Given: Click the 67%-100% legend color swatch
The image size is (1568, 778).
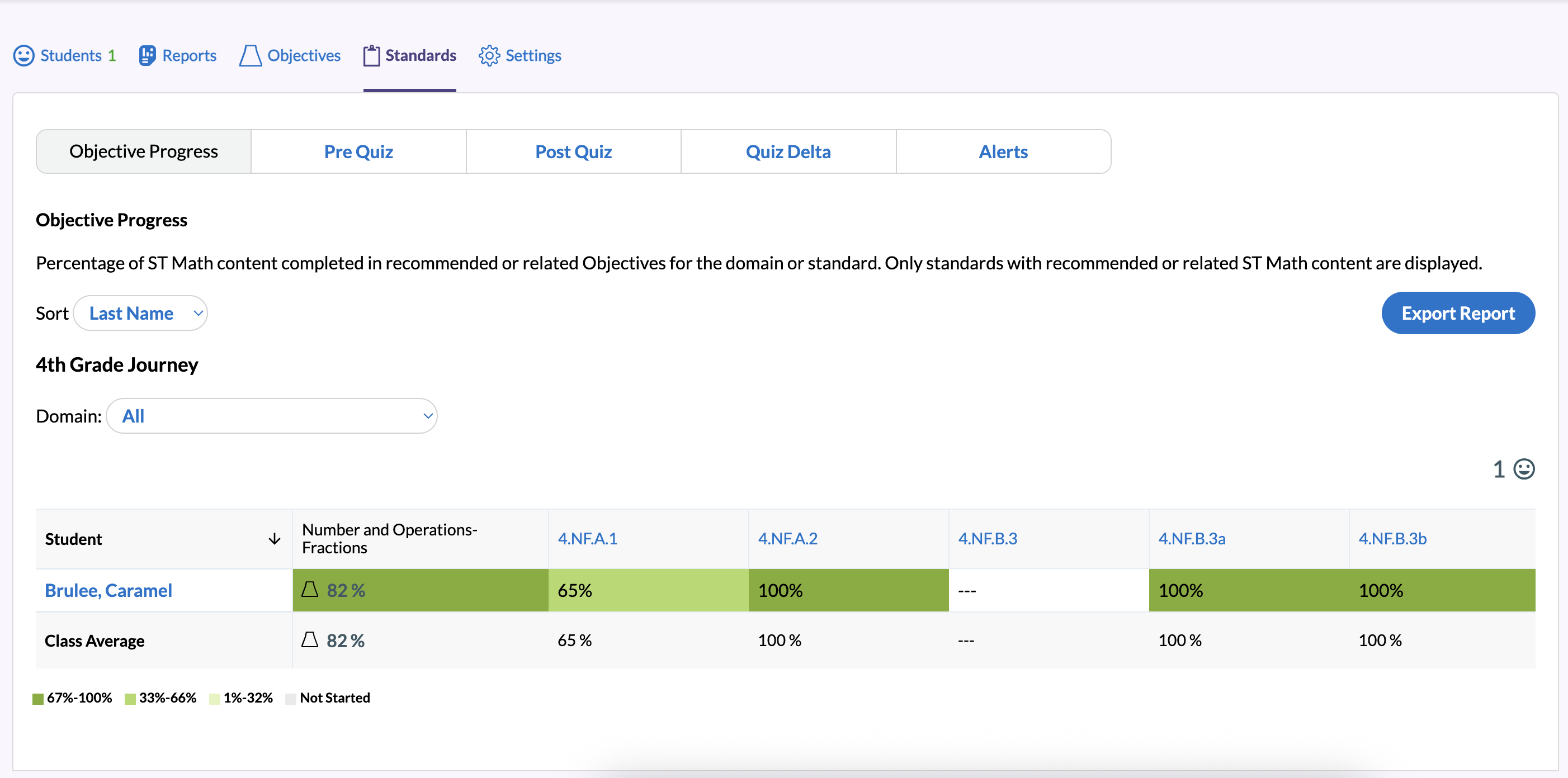Looking at the screenshot, I should (37, 698).
